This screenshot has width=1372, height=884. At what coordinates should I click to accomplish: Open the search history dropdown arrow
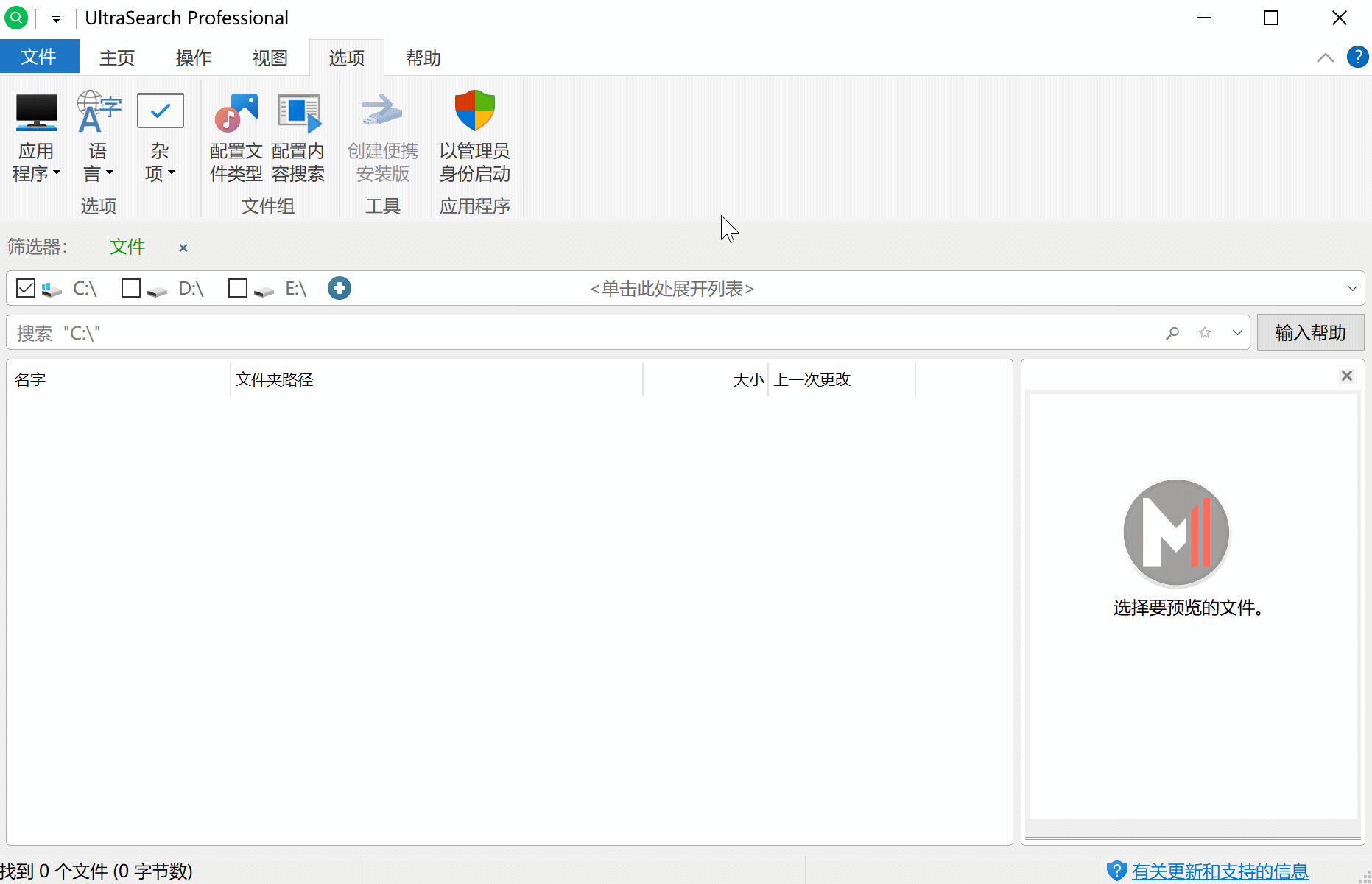[1236, 332]
